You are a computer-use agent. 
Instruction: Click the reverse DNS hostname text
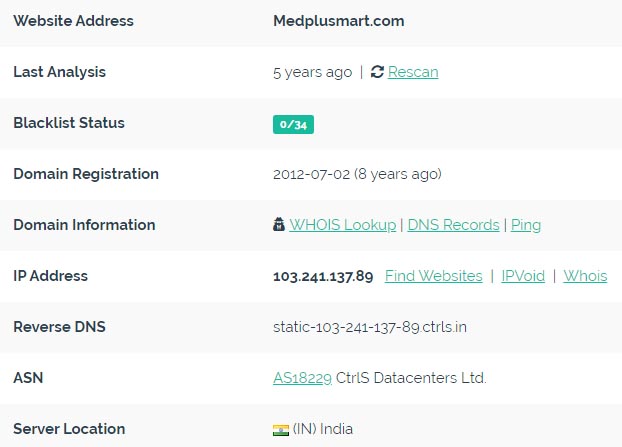point(370,327)
